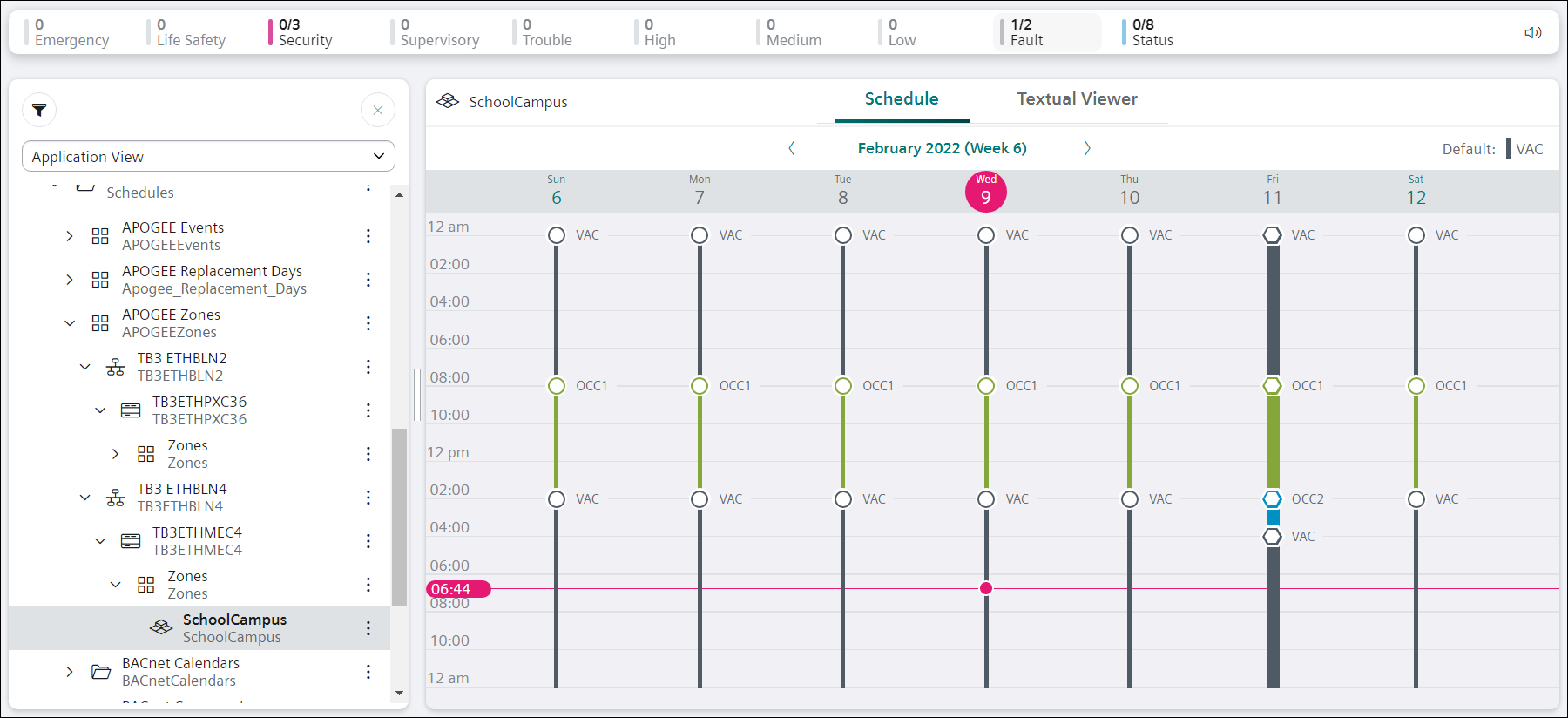Collapse the APOGEE Zones node
This screenshot has width=1568, height=718.
[x=70, y=323]
